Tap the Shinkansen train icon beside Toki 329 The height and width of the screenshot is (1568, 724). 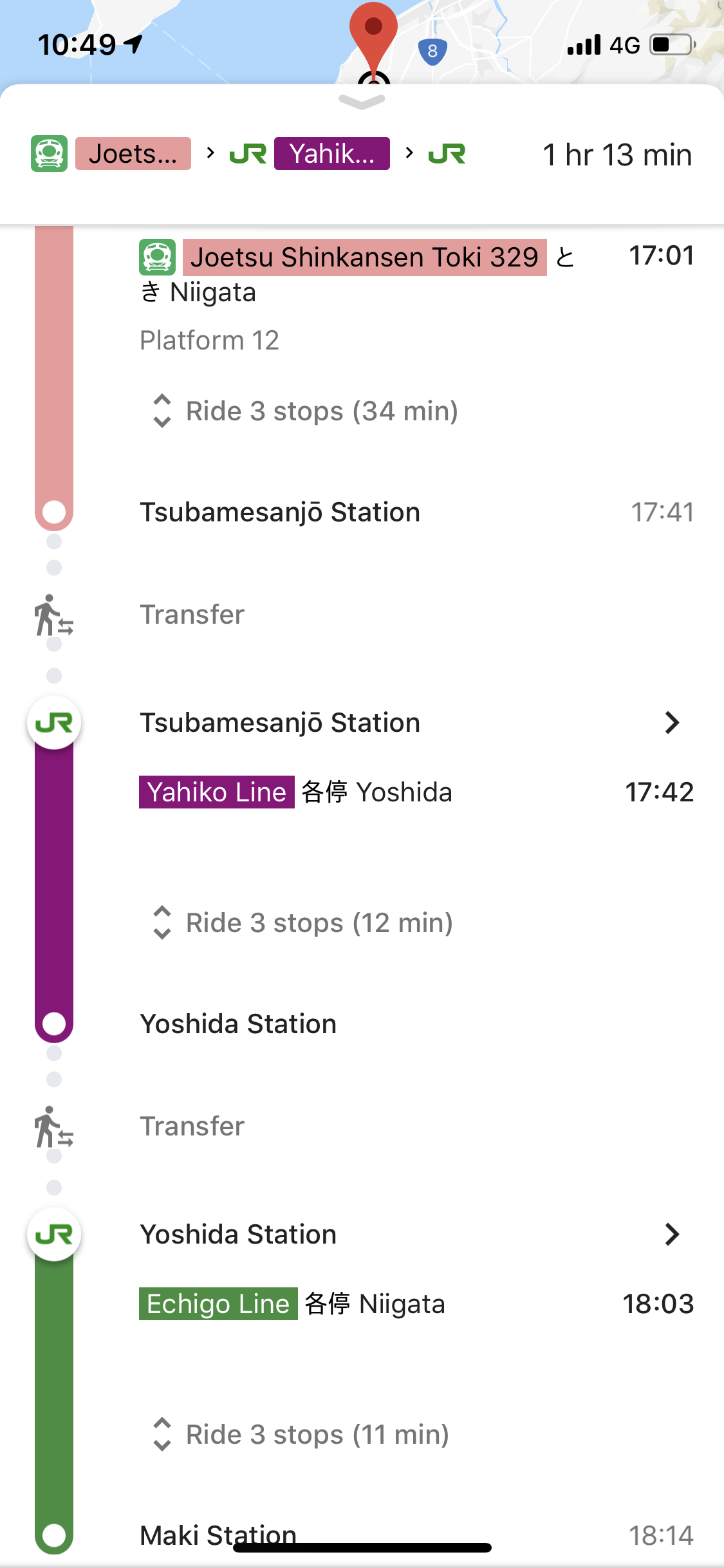[x=157, y=257]
